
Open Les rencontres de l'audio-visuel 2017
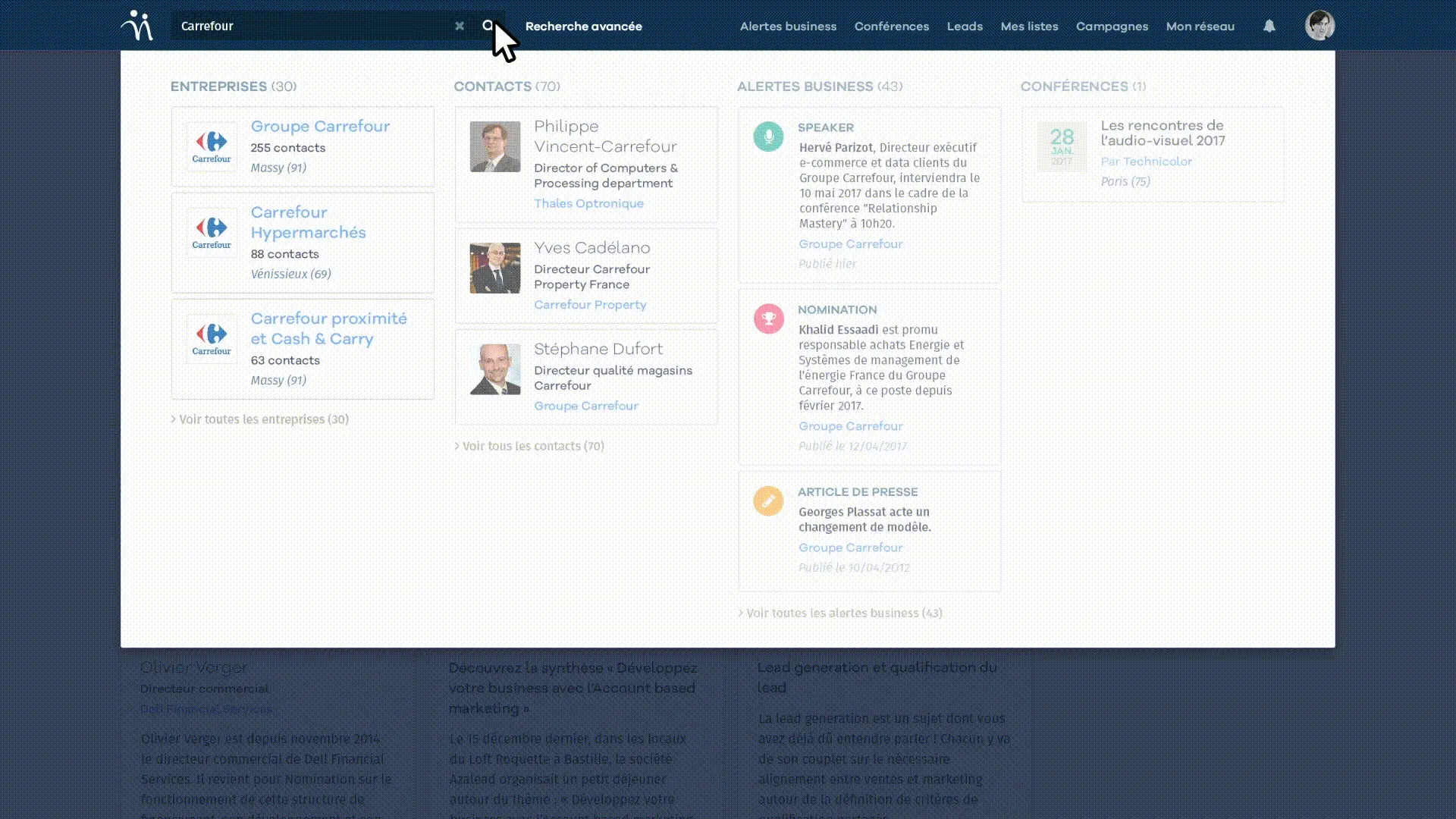[1163, 133]
